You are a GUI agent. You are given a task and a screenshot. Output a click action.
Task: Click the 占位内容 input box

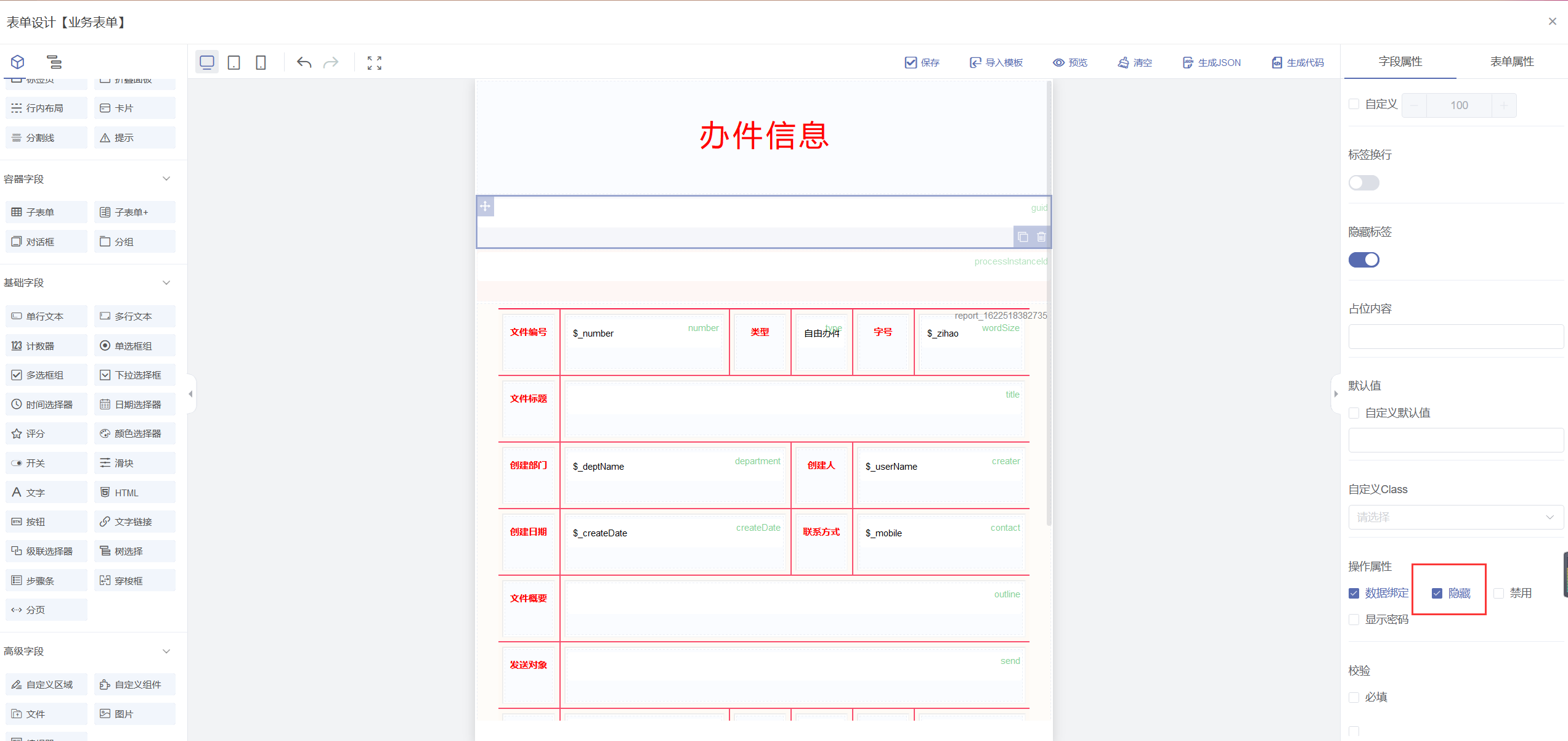(1456, 337)
